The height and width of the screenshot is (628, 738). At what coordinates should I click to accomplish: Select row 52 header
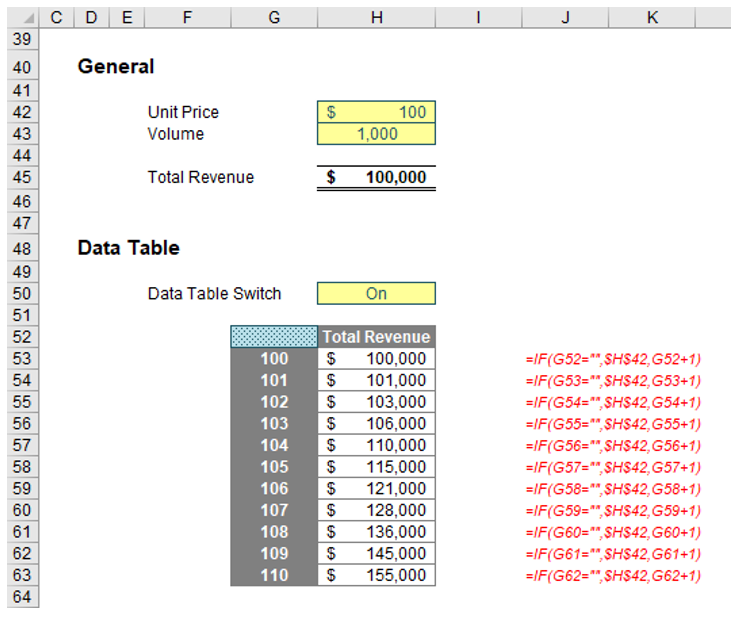(23, 337)
